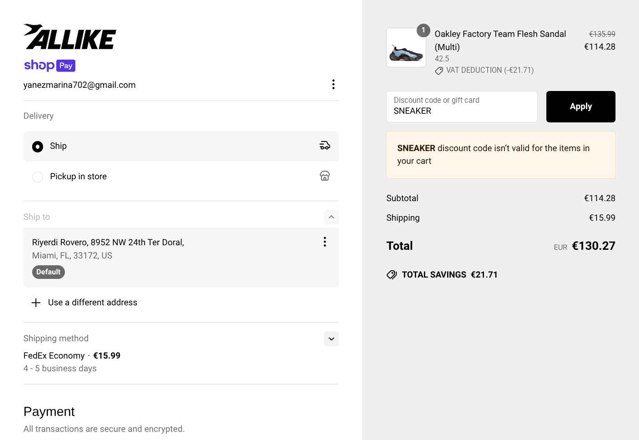Viewport: 639px width, 440px height.
Task: Click the delivery truck icon in Ship row
Action: [x=325, y=145]
